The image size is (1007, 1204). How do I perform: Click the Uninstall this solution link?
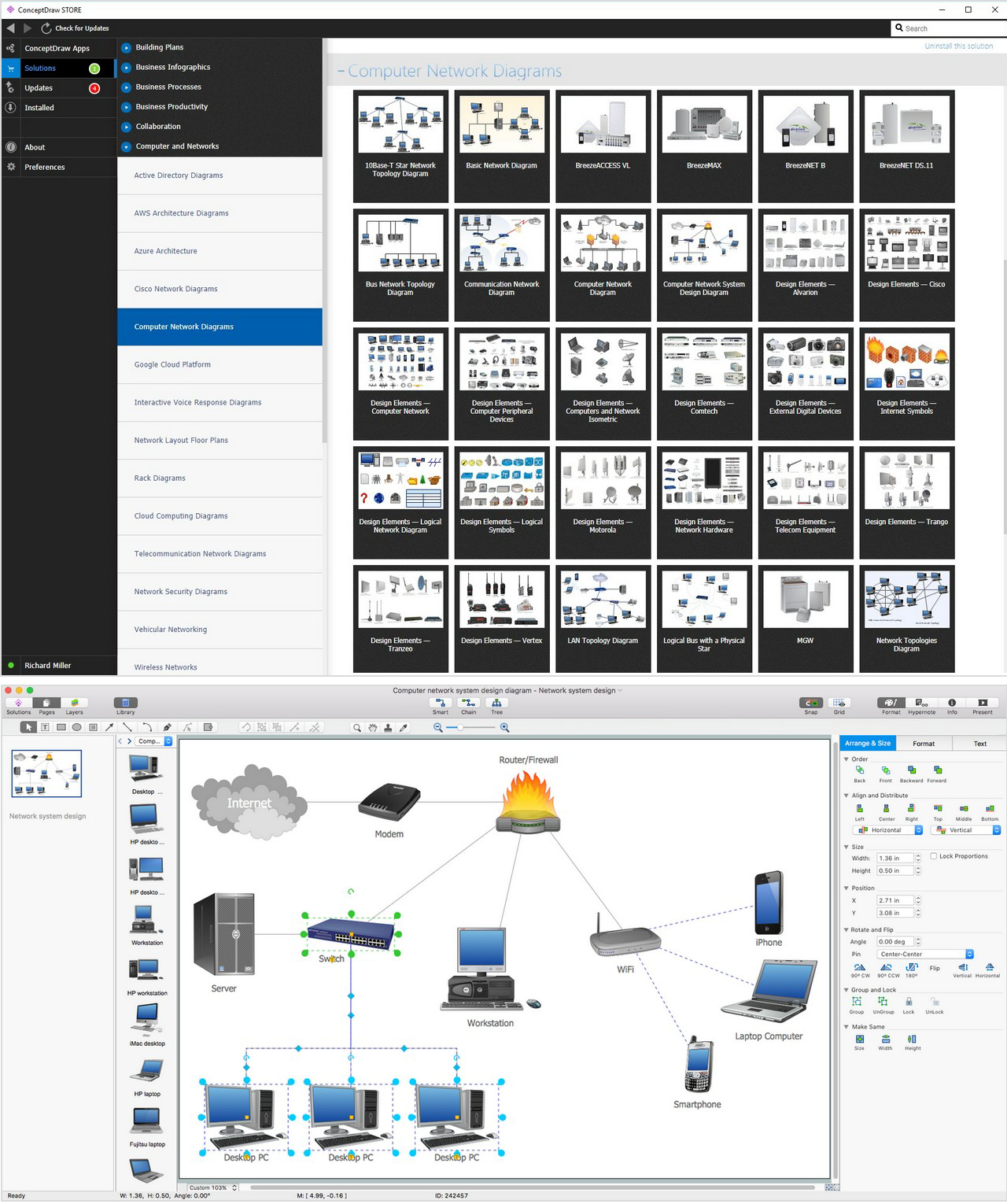click(958, 46)
